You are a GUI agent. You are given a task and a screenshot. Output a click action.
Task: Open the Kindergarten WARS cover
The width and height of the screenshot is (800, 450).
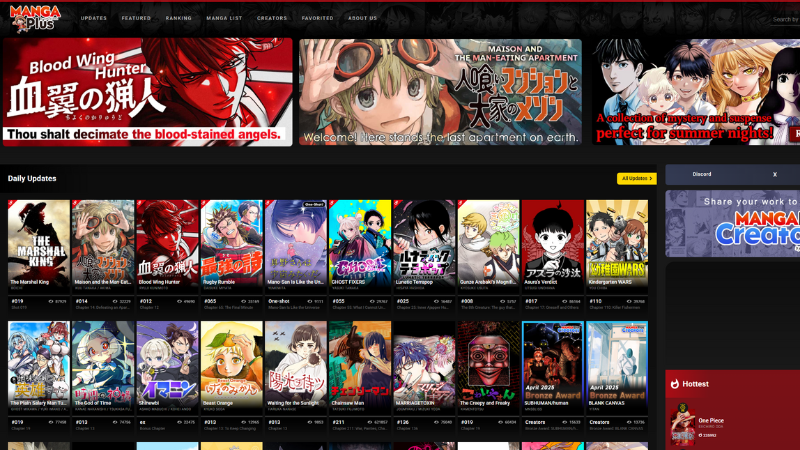[617, 246]
